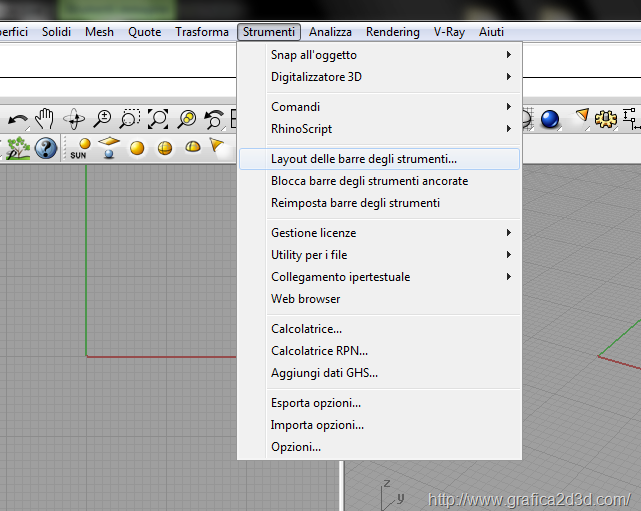This screenshot has height=511, width=641.
Task: Close the open Strumenti menu
Action: (269, 32)
